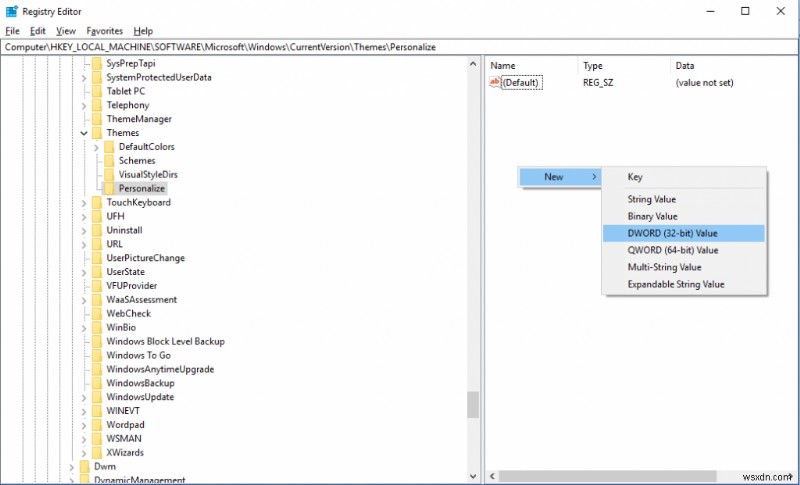Click the Name column header

point(532,66)
